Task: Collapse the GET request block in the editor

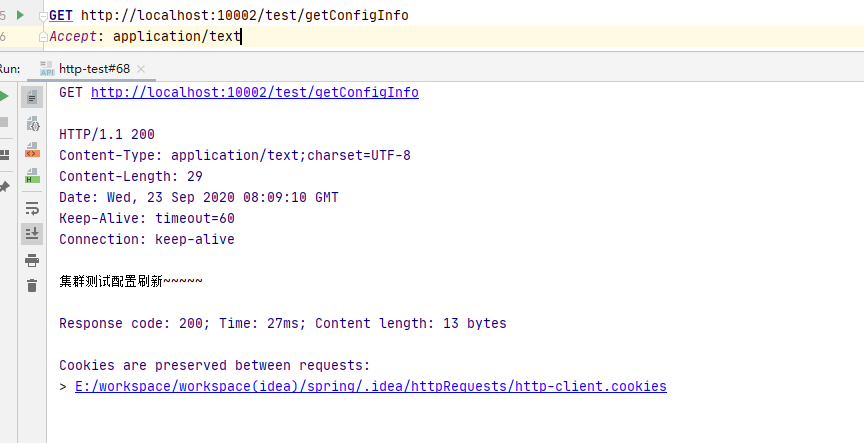Action: (42, 16)
